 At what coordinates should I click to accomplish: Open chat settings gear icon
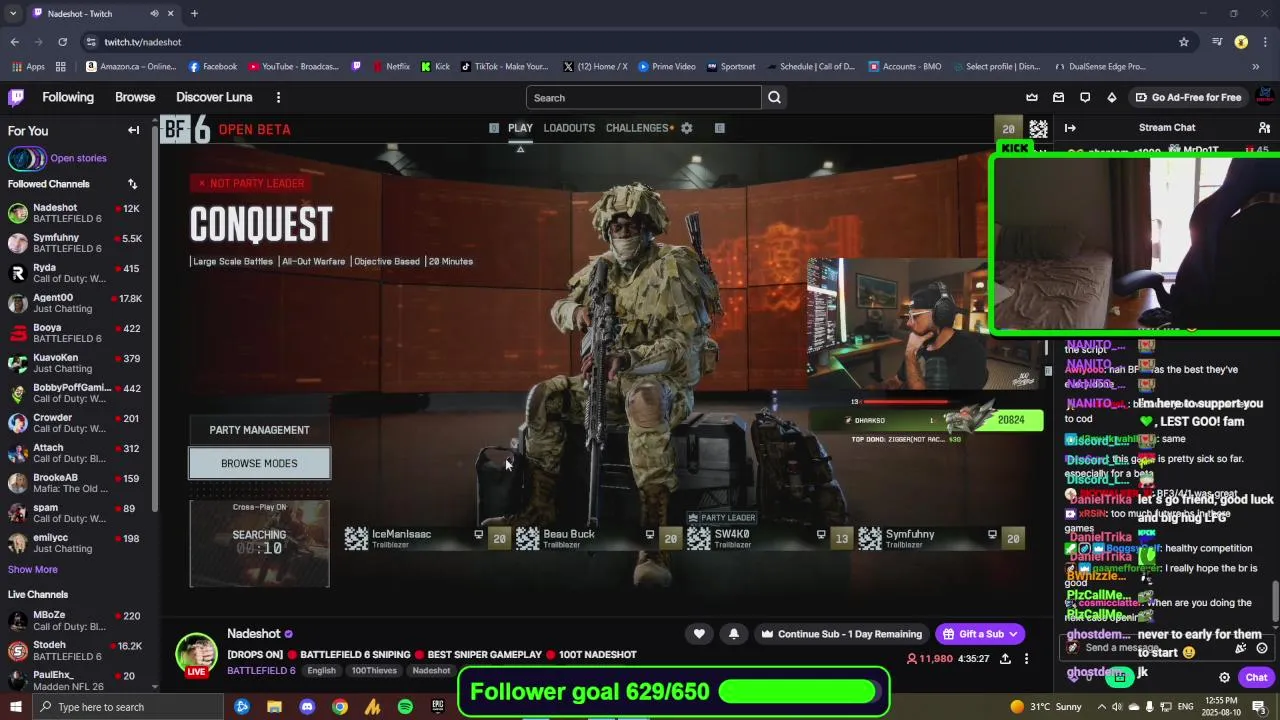(1224, 677)
